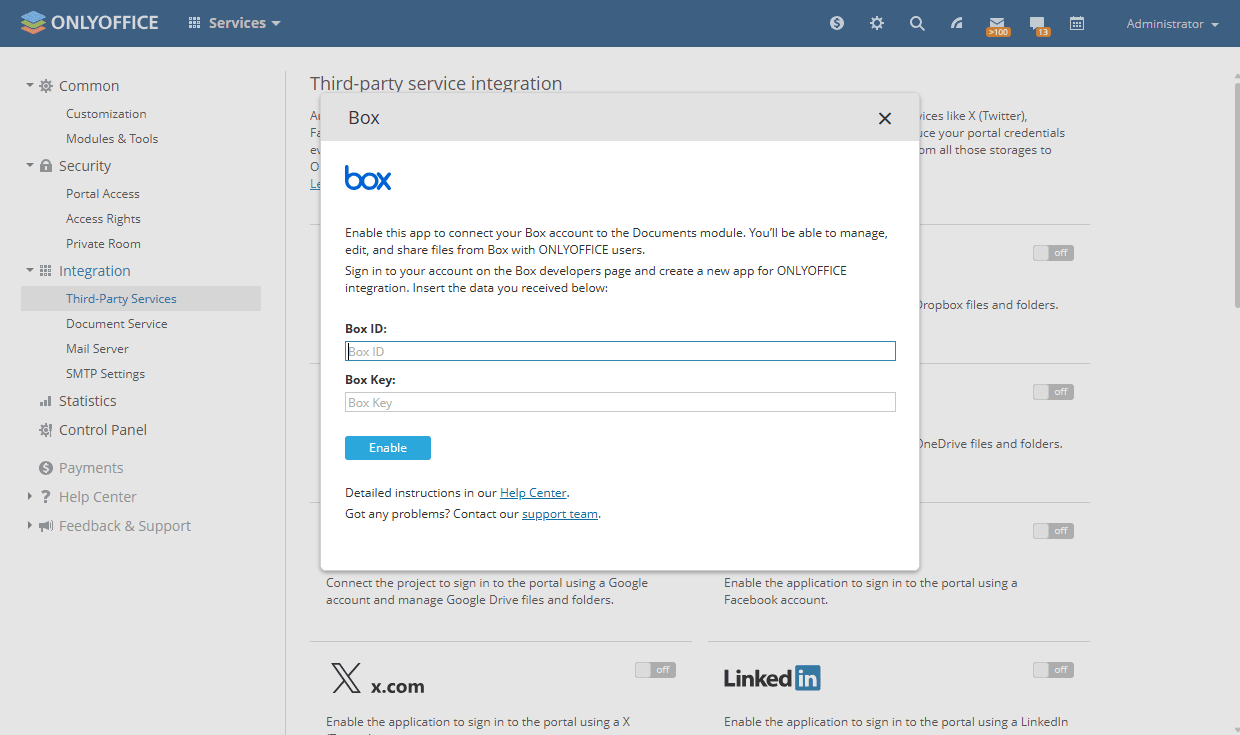
Task: Open the Payments dollar icon in header
Action: pyautogui.click(x=837, y=23)
